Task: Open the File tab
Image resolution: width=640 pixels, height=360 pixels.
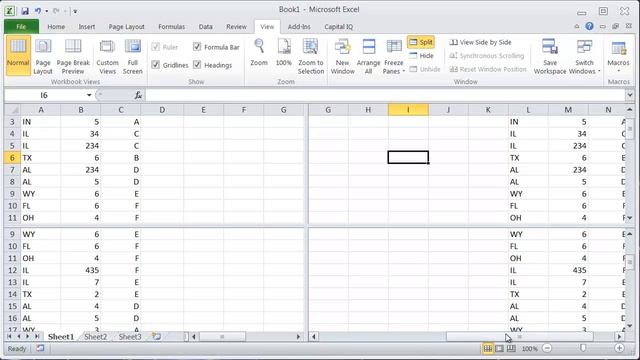Action: coord(21,27)
